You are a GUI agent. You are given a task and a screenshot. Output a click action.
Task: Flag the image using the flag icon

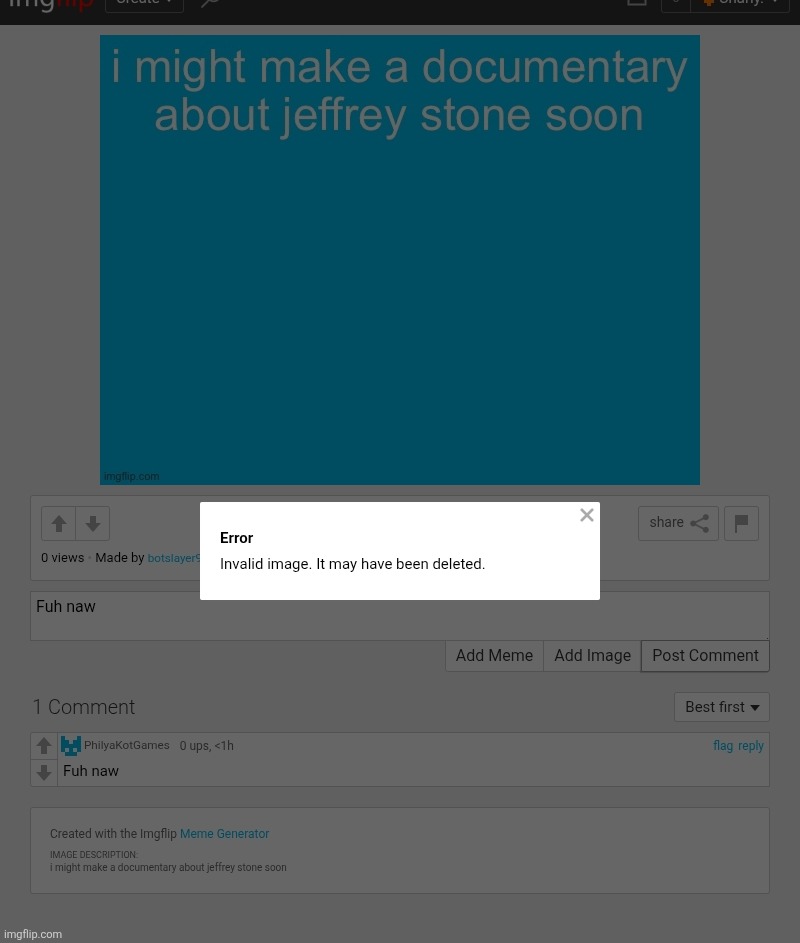pos(741,523)
